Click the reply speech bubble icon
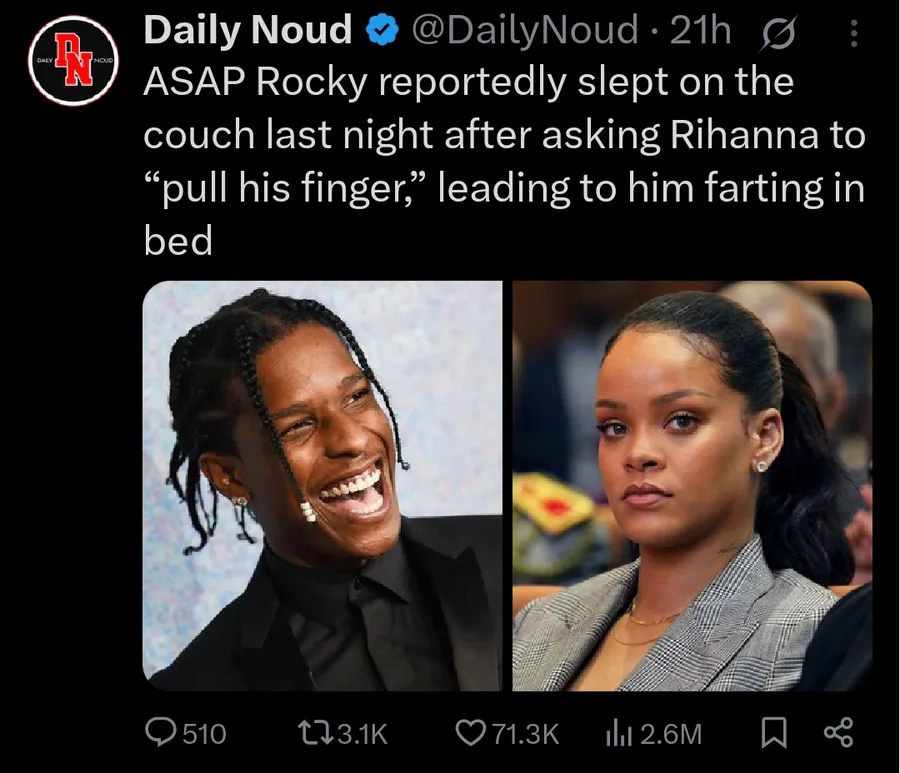Screen dimensions: 900x773 [x=160, y=733]
